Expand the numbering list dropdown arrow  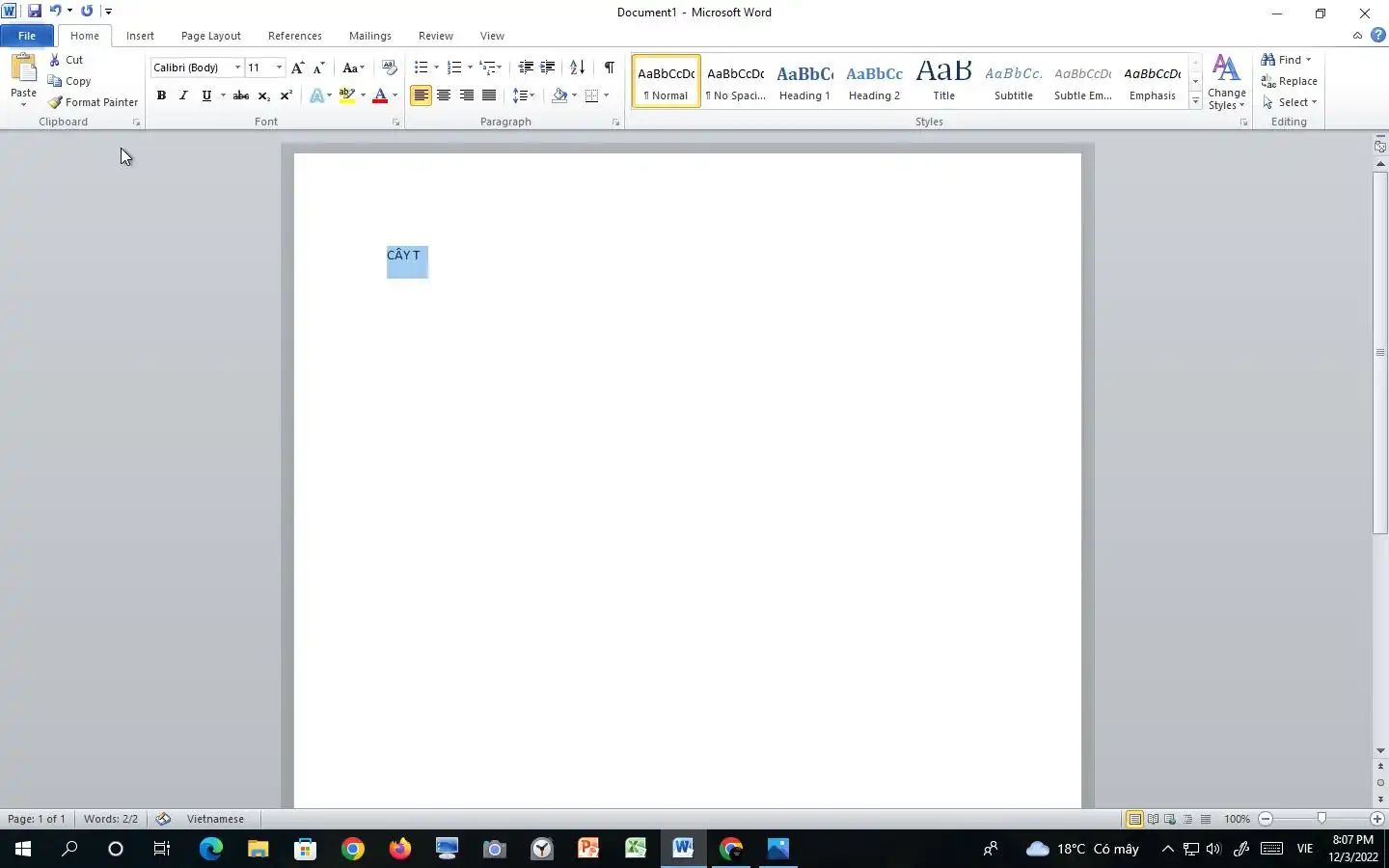pyautogui.click(x=470, y=68)
